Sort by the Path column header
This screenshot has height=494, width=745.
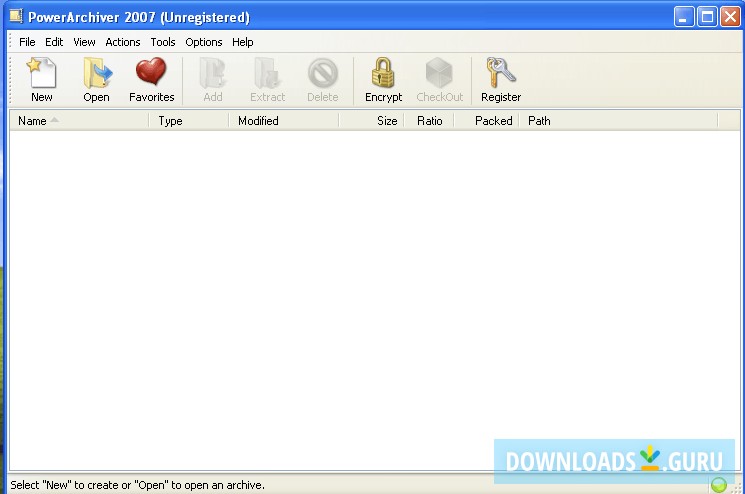coord(618,121)
